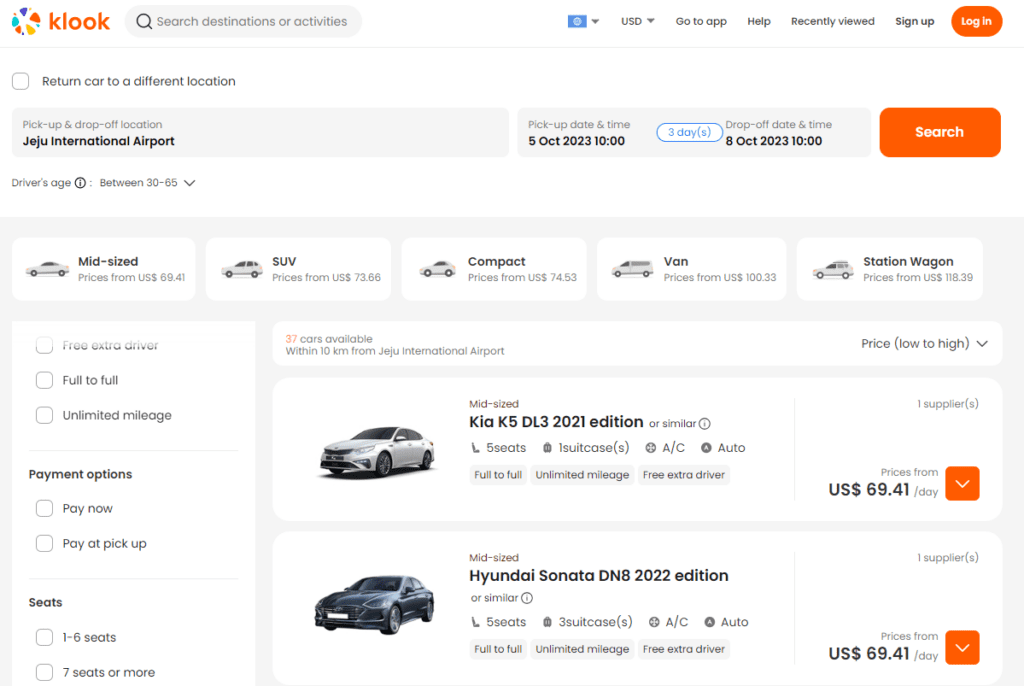Open the language flag selector
The width and height of the screenshot is (1024, 686).
(x=583, y=22)
